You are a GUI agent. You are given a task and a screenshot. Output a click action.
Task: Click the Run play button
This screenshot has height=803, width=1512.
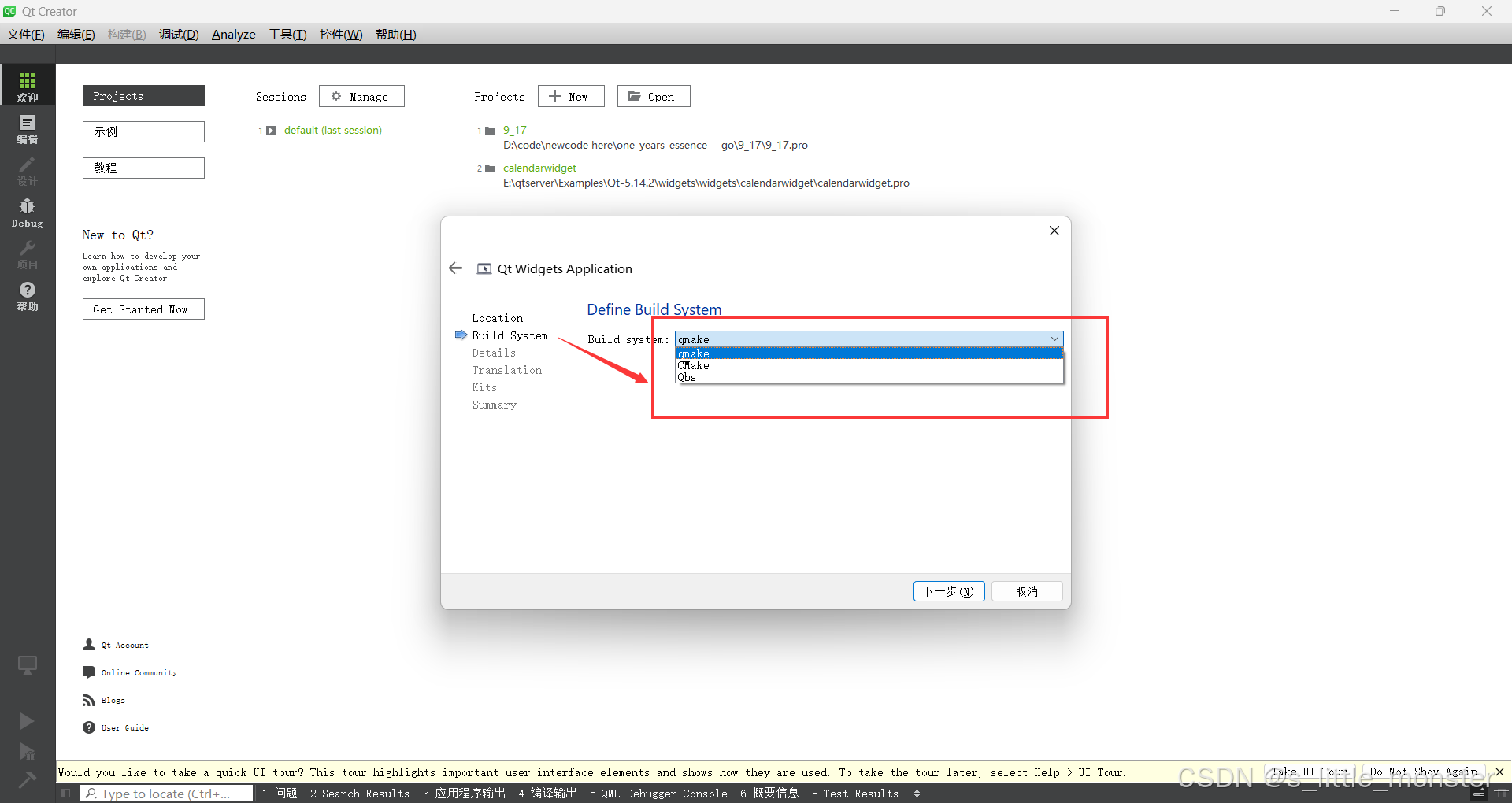point(27,720)
